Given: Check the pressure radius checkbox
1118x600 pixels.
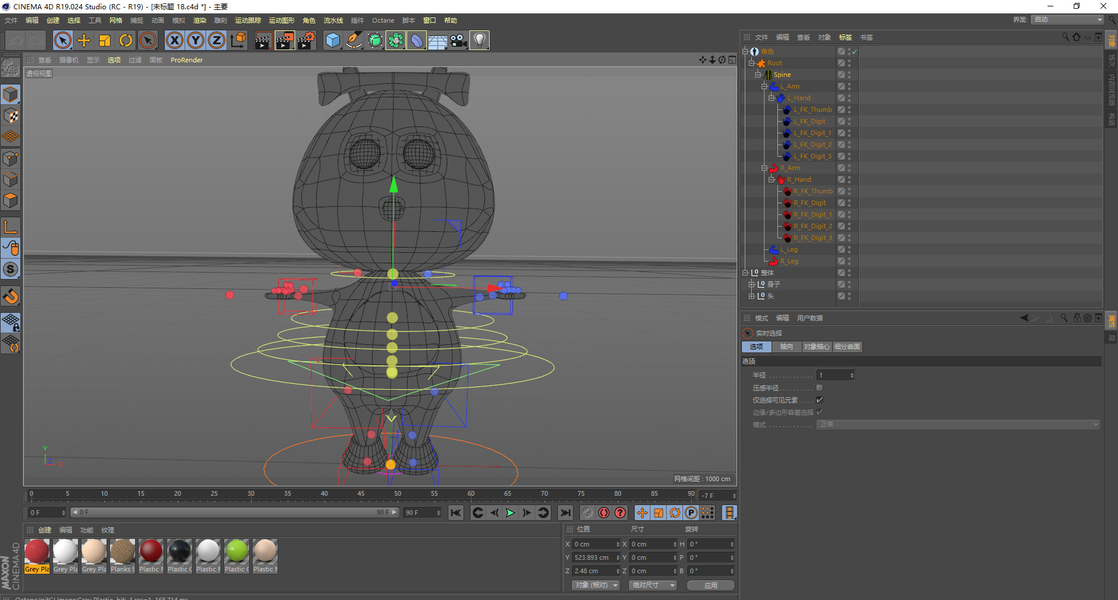Looking at the screenshot, I should [x=819, y=388].
